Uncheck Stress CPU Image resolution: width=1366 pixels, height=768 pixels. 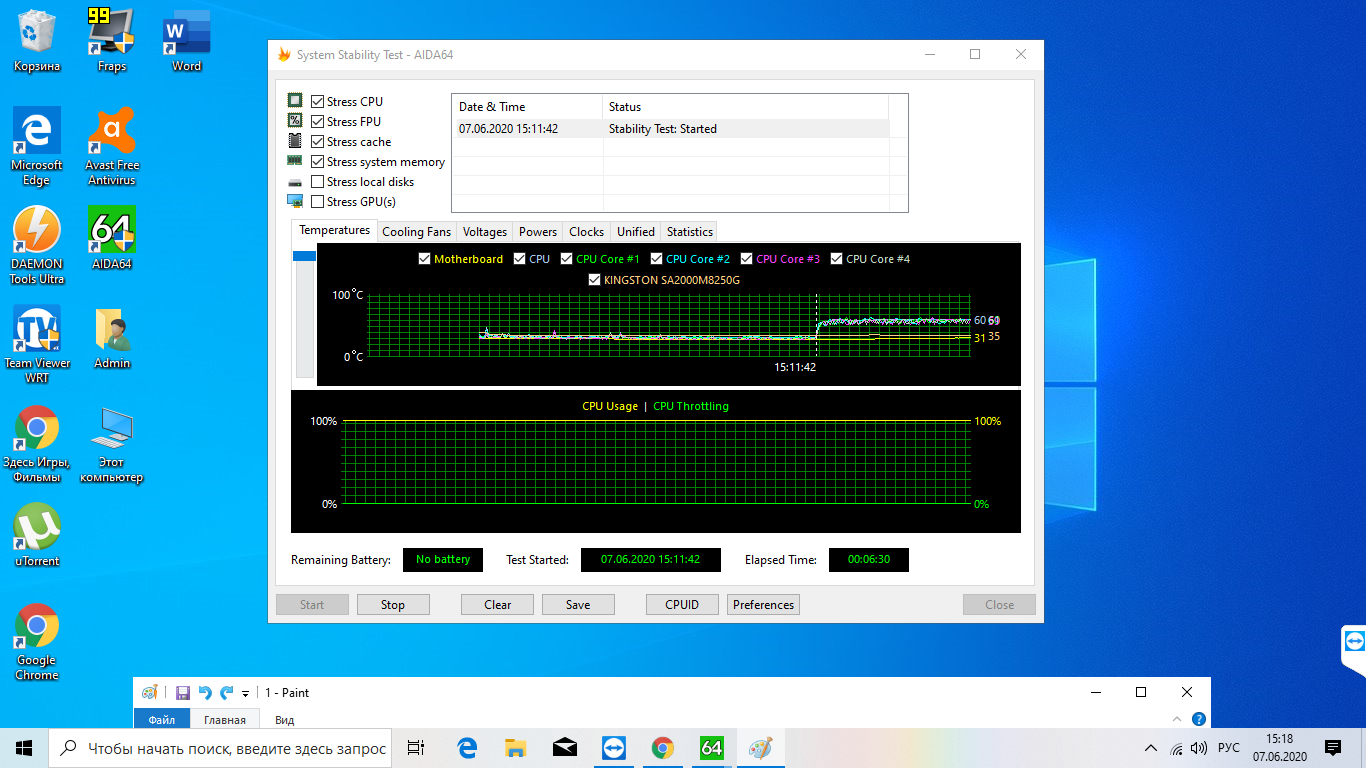coord(317,102)
